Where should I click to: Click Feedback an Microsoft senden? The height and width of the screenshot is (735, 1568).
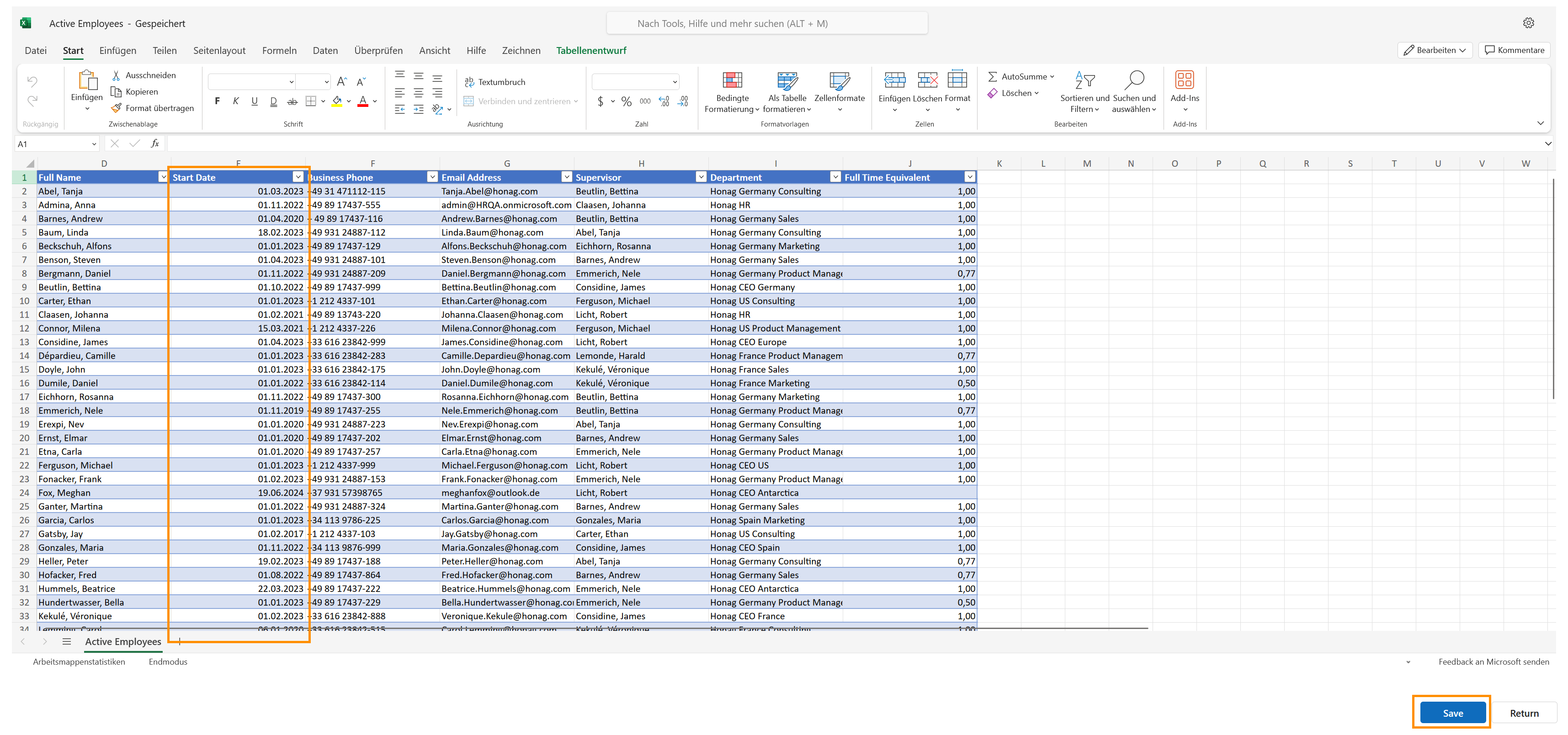(x=1493, y=661)
